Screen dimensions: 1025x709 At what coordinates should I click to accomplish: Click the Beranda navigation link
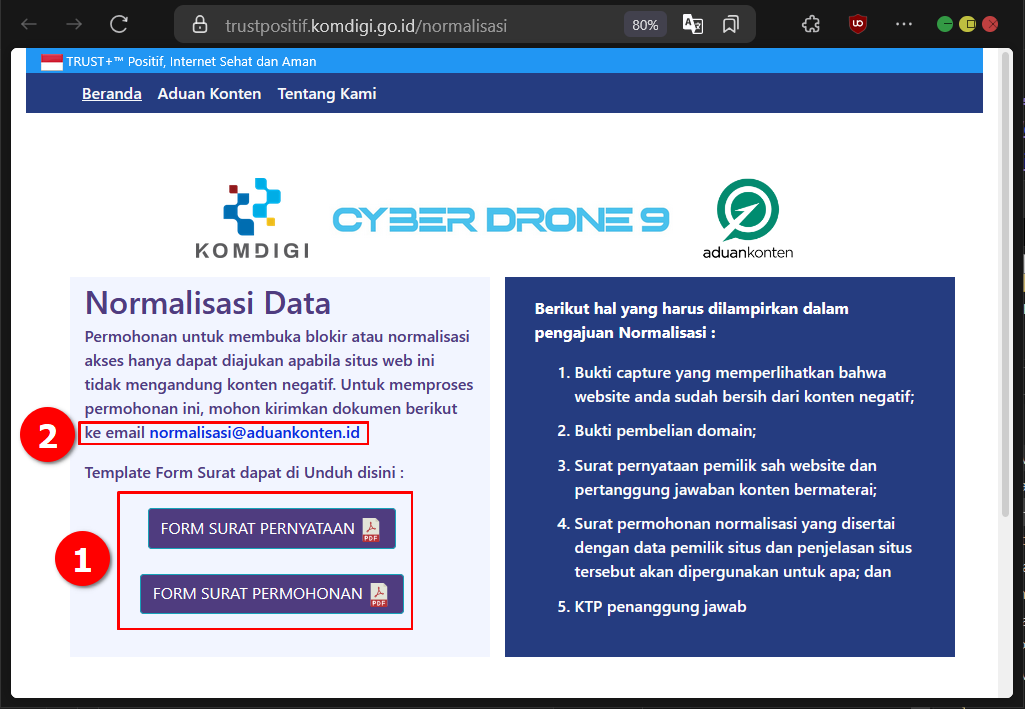[111, 93]
